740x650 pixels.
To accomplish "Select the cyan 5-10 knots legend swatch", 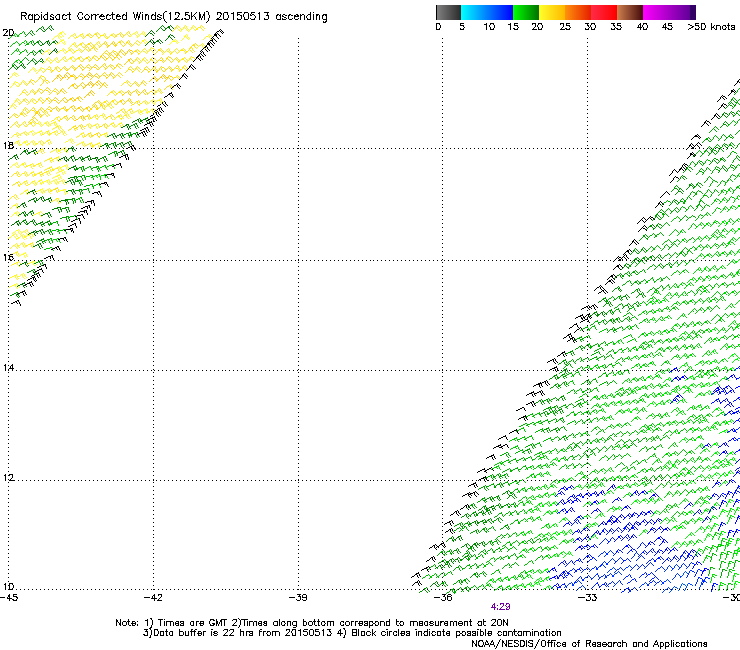I will pos(474,12).
